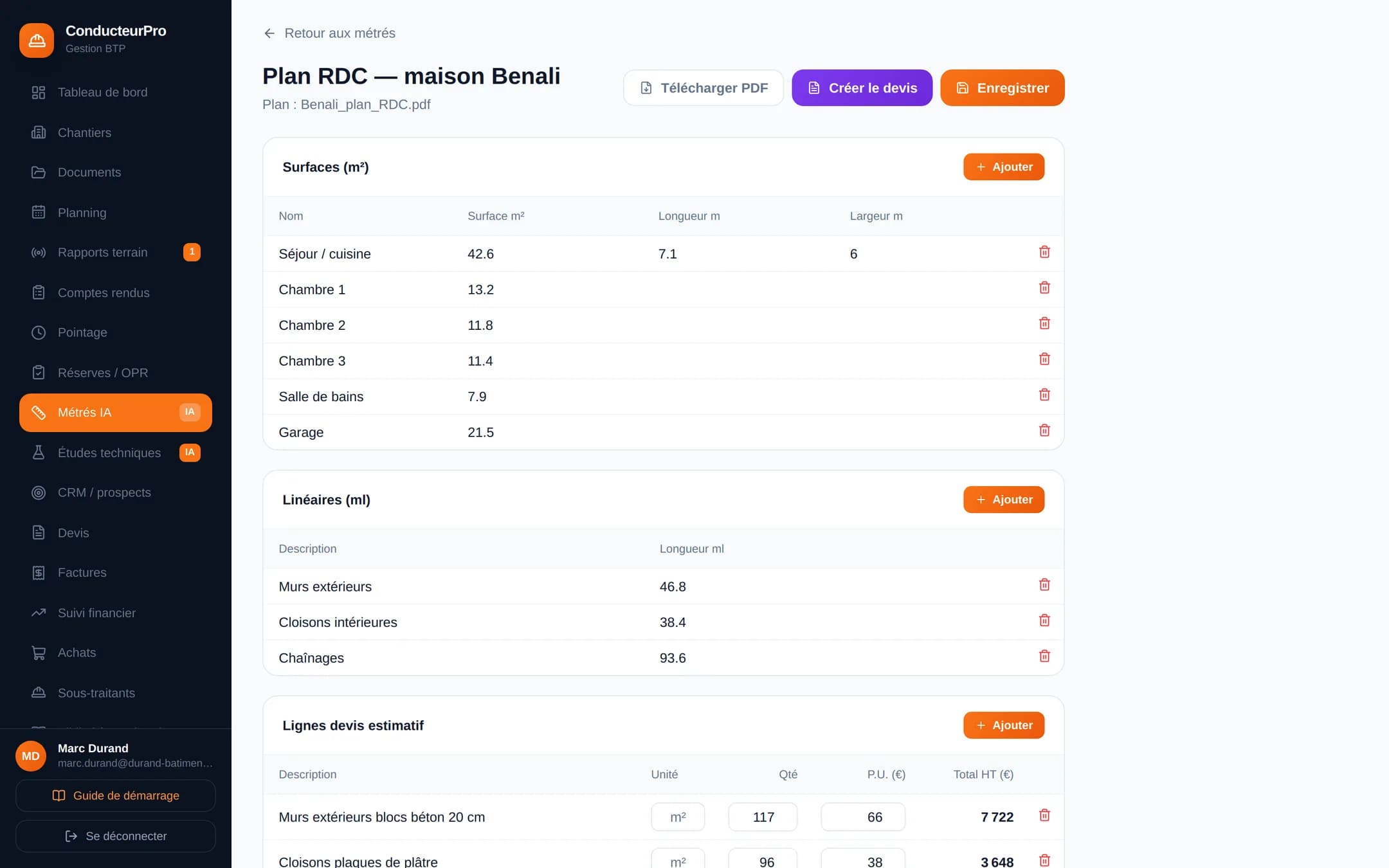This screenshot has height=868, width=1389.
Task: Open Achats
Action: pyautogui.click(x=116, y=653)
